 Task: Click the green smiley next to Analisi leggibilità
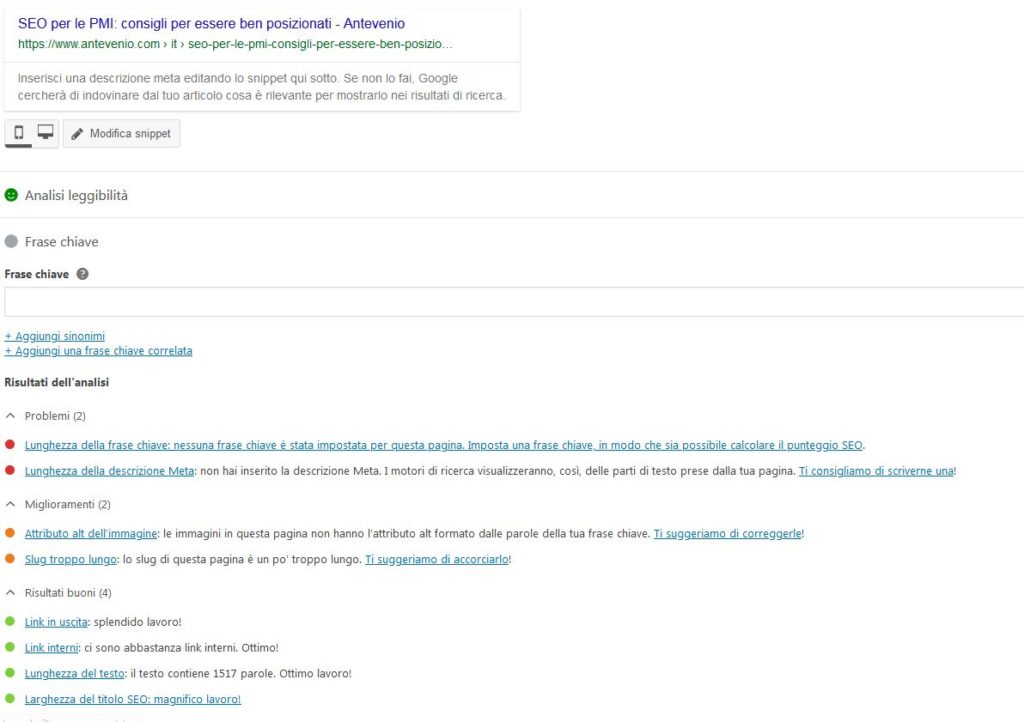[x=11, y=195]
